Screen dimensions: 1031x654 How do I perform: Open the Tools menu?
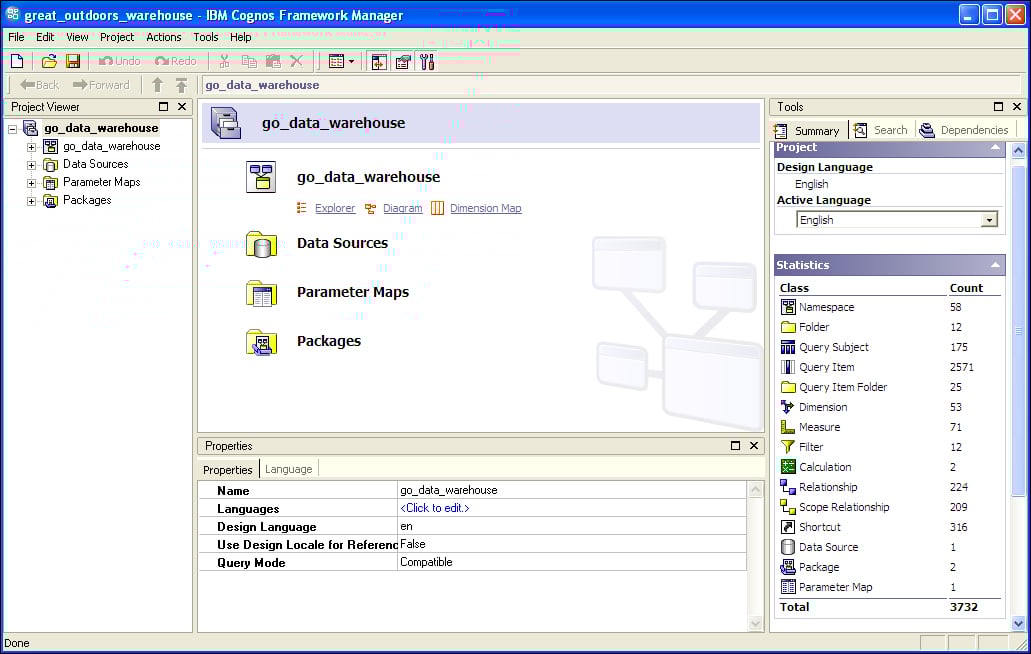point(206,37)
